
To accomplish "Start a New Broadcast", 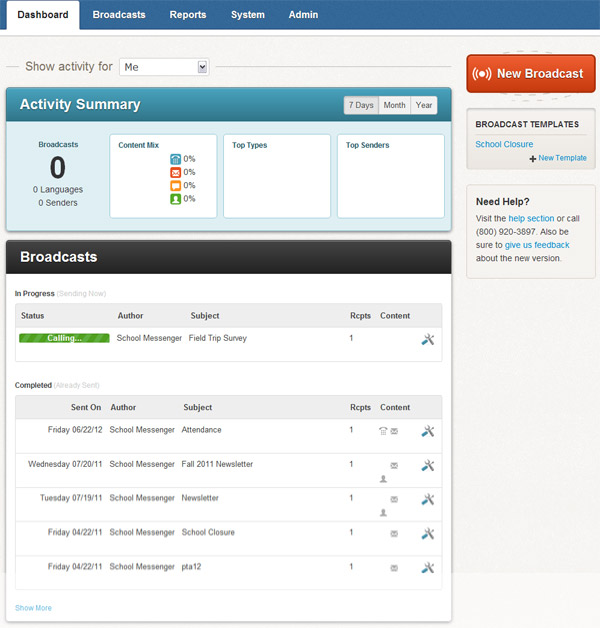I will tap(530, 73).
